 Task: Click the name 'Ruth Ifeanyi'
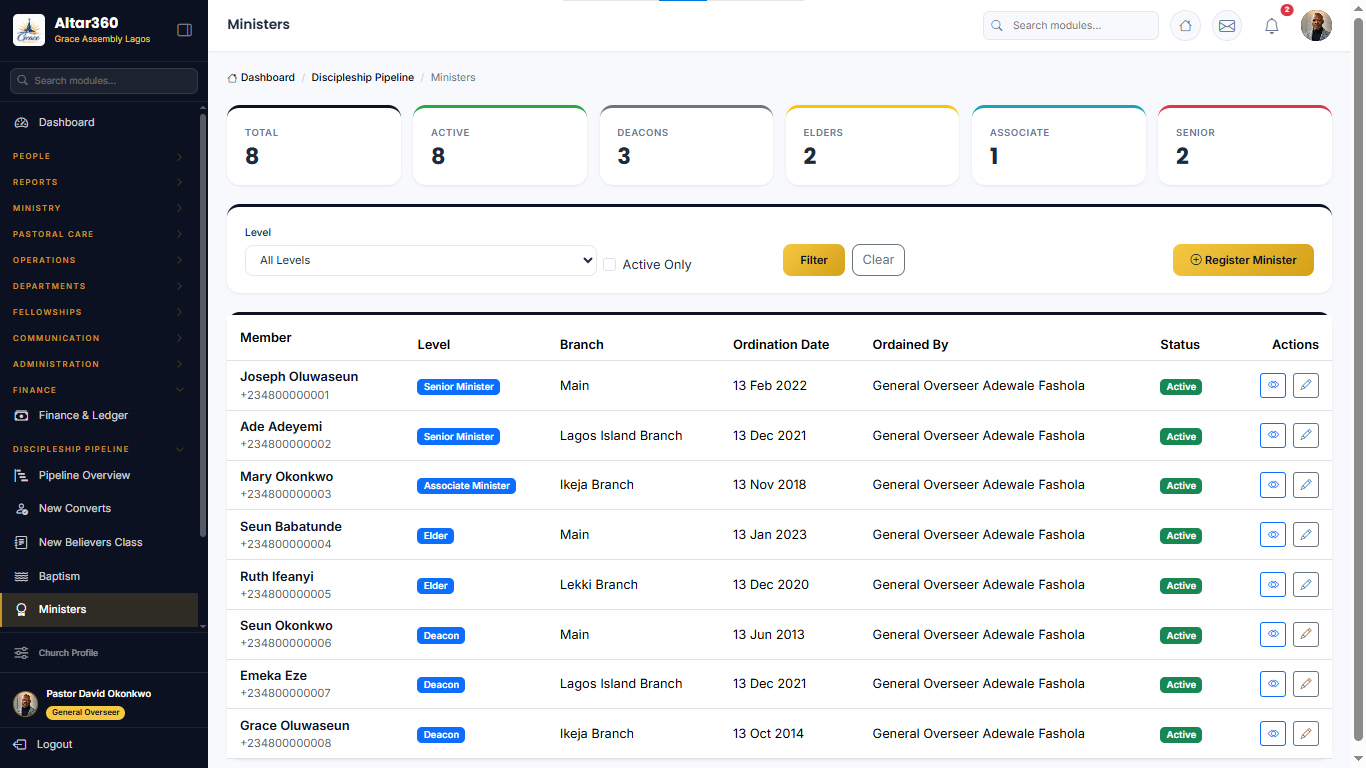[x=277, y=576]
